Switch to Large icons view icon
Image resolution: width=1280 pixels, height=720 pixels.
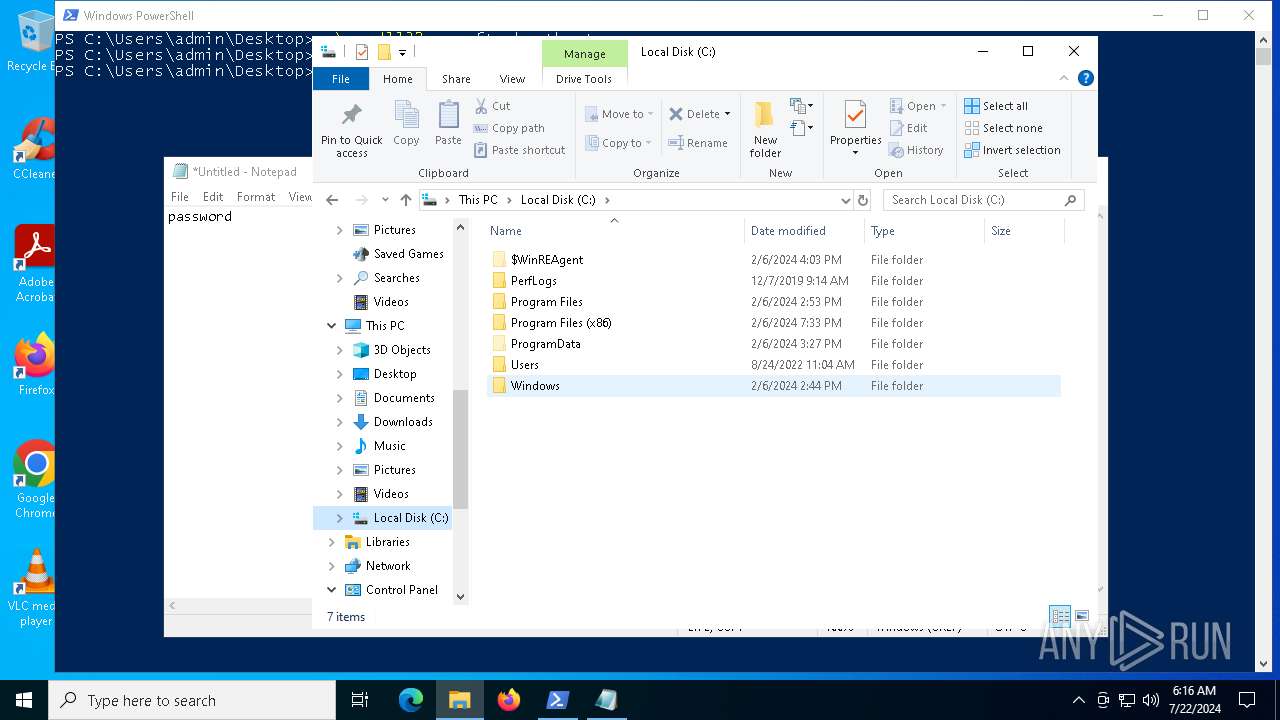coord(1081,616)
